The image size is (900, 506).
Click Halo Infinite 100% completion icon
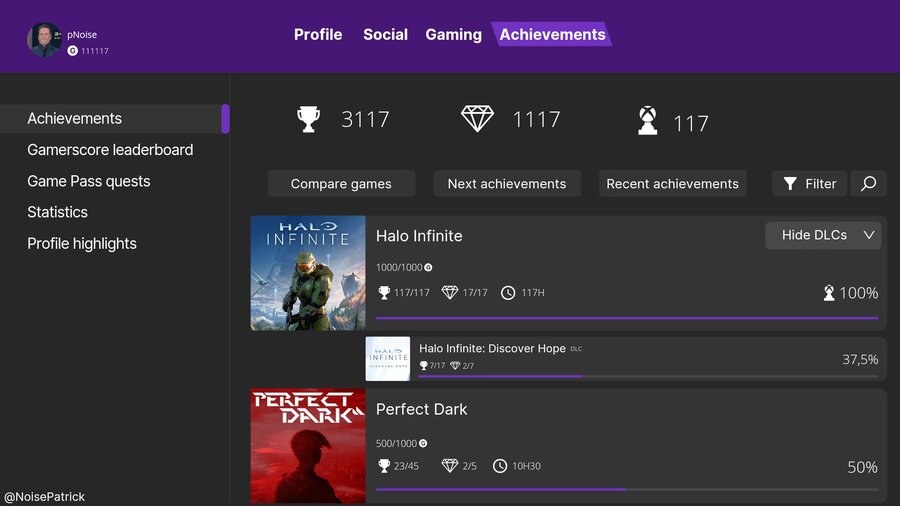(x=829, y=293)
